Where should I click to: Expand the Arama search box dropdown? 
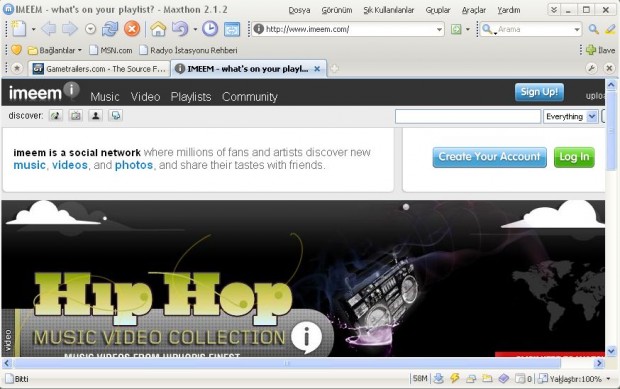click(577, 29)
